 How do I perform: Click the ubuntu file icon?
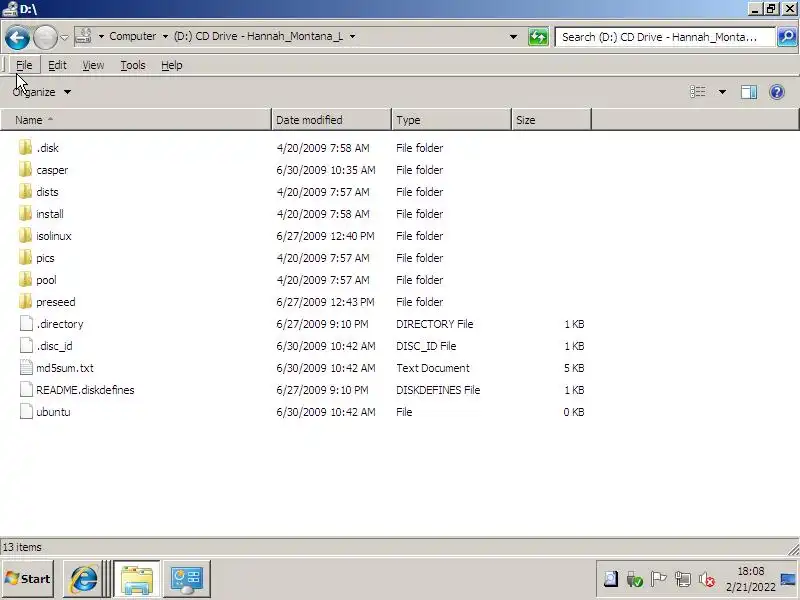[x=26, y=411]
